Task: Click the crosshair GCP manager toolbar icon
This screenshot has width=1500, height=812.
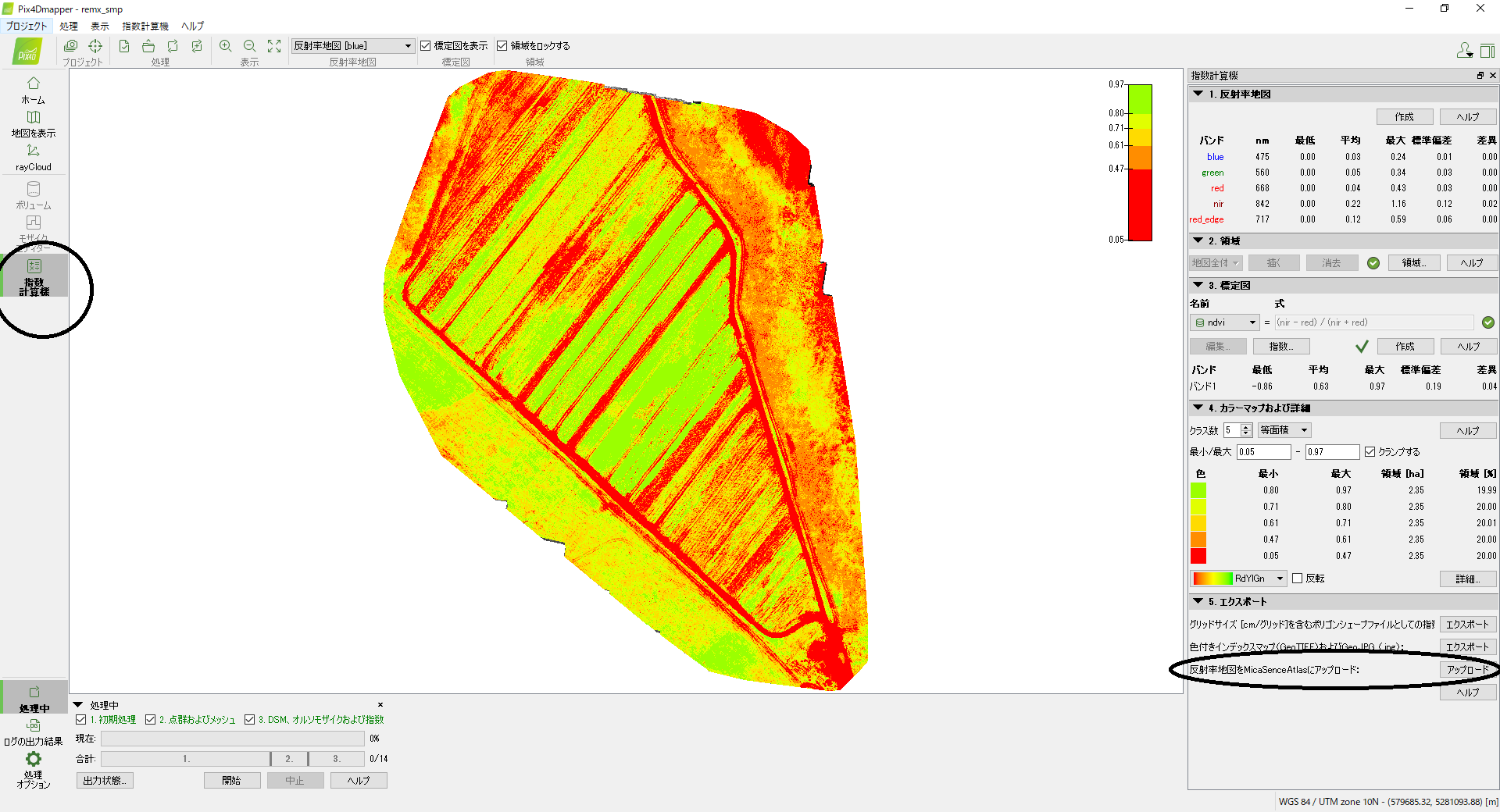Action: click(x=95, y=46)
